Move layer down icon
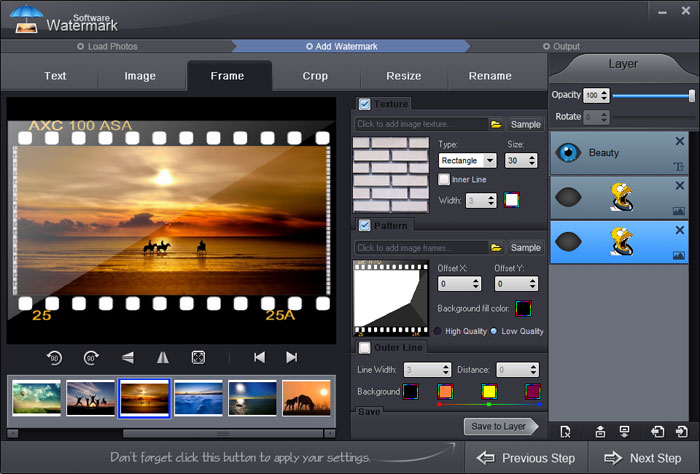The image size is (700, 474). point(624,432)
